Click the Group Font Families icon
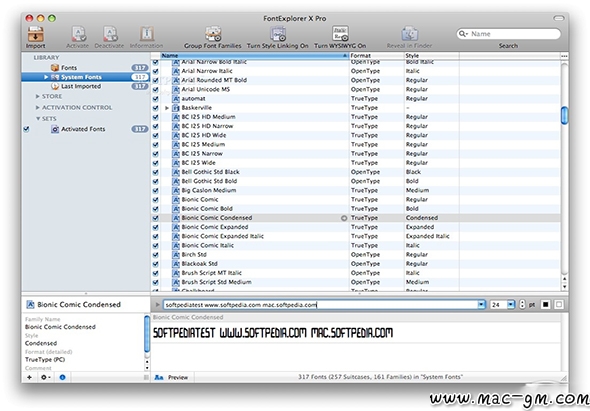This screenshot has height=411, width=590. (x=213, y=34)
